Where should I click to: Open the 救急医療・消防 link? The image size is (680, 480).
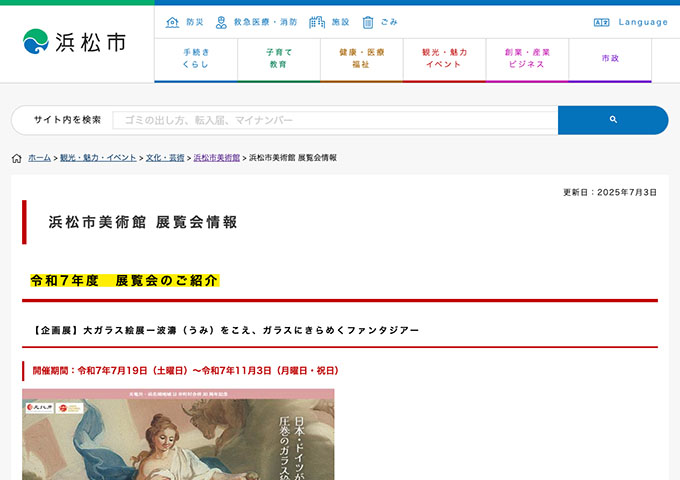tap(265, 22)
